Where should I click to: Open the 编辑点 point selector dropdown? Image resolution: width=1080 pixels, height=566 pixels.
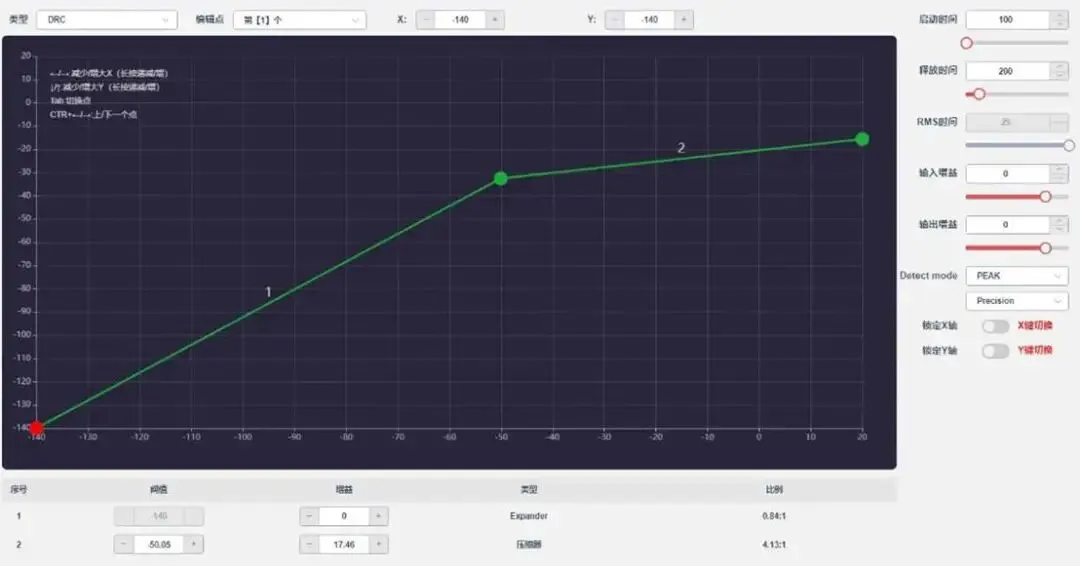(300, 20)
